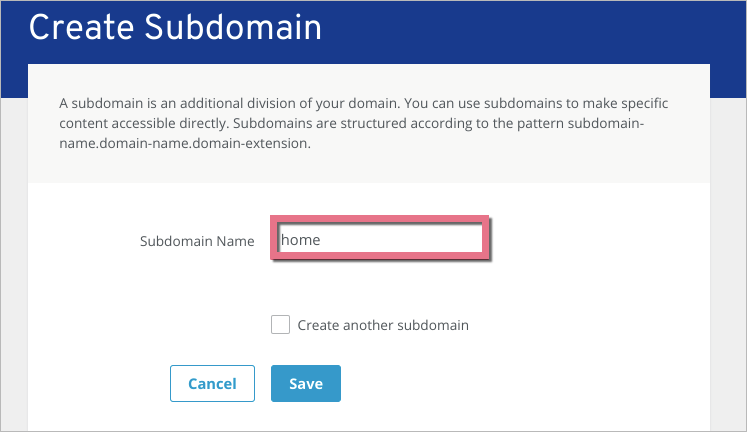
Task: Click the word home in the field
Action: [301, 240]
